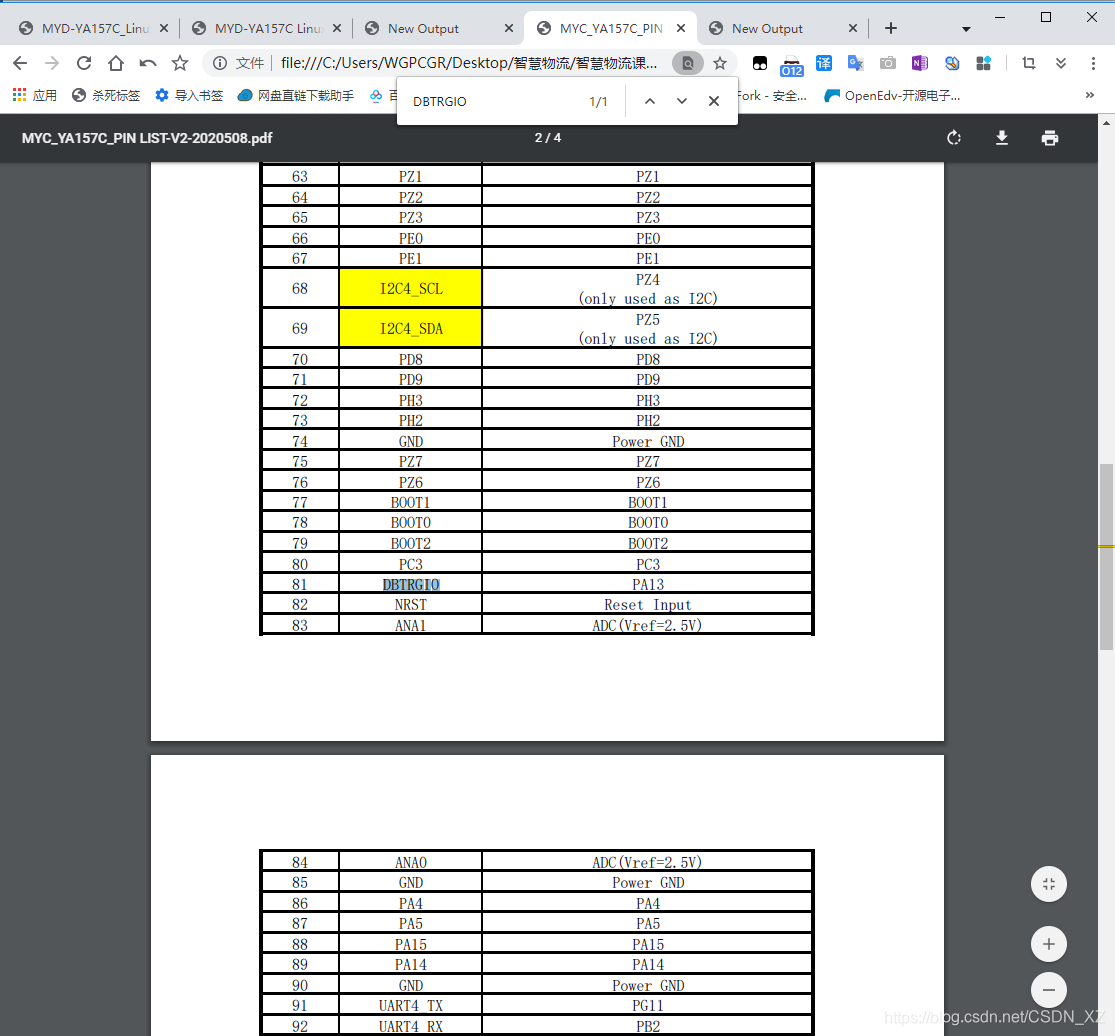Rotate the PDF document

(954, 138)
